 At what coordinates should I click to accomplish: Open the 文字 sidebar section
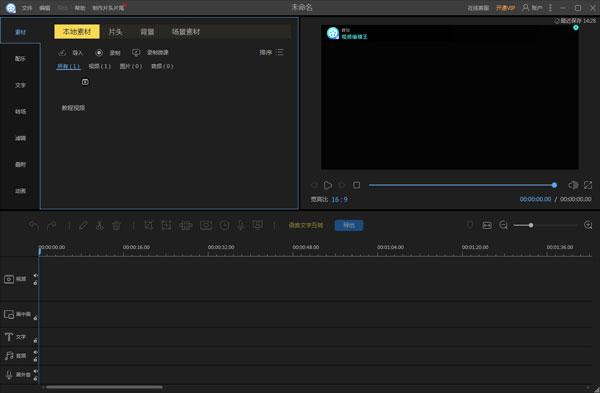[x=20, y=85]
